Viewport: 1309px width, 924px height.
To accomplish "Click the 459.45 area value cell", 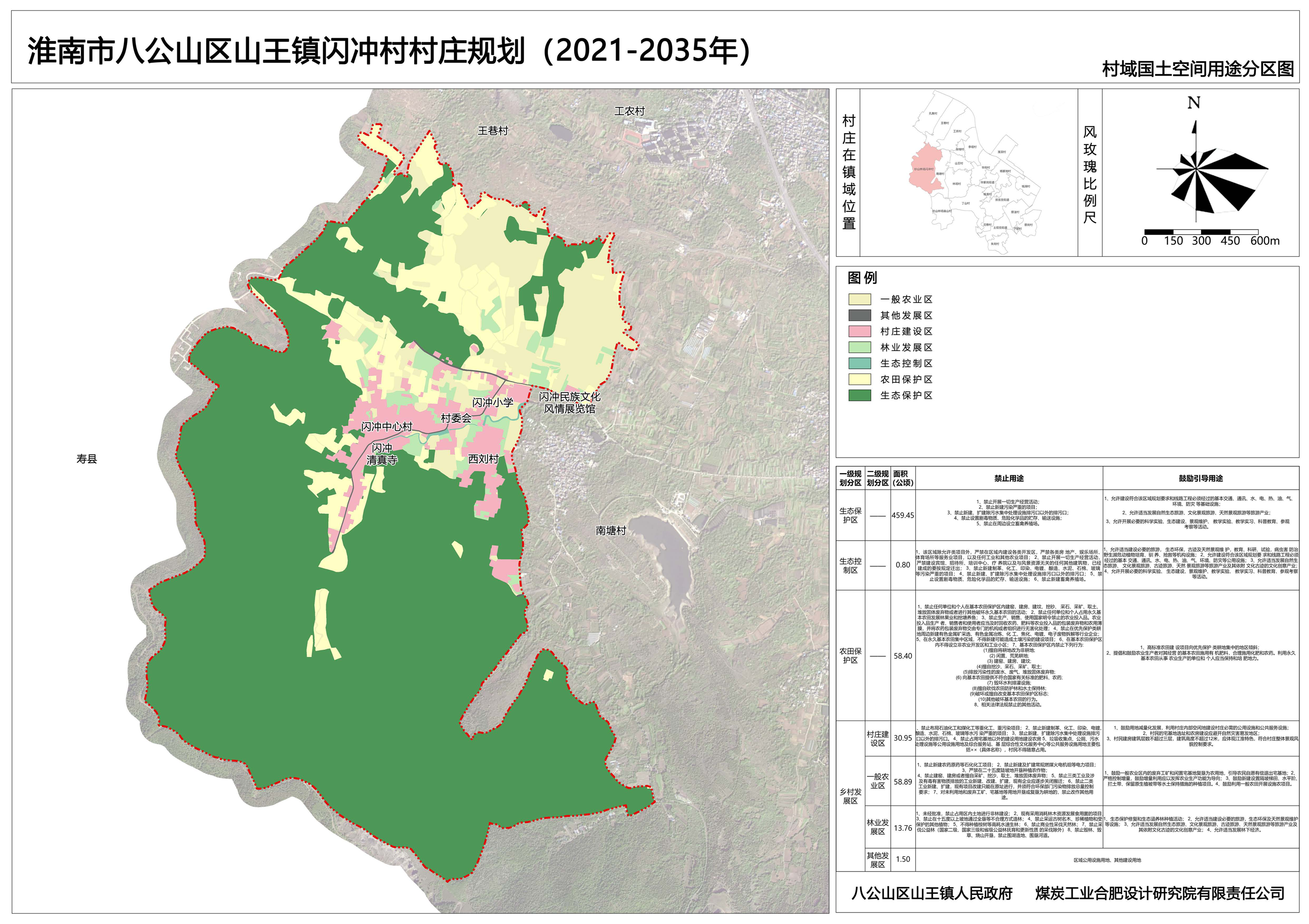I will pyautogui.click(x=903, y=515).
